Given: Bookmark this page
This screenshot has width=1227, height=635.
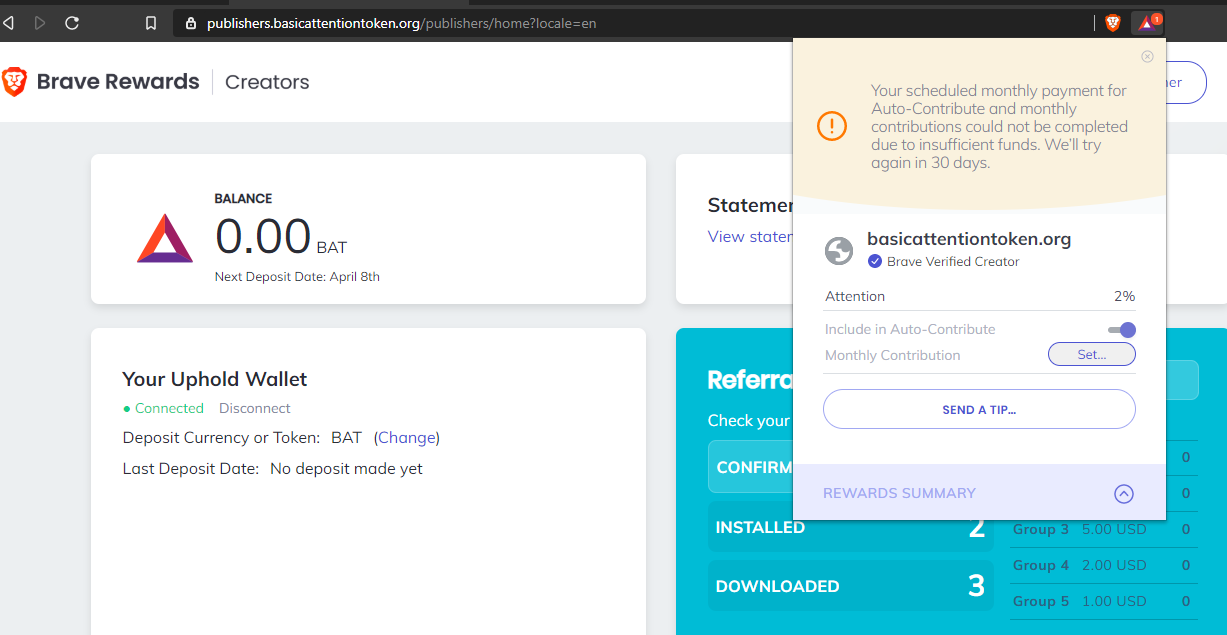Looking at the screenshot, I should click(151, 22).
